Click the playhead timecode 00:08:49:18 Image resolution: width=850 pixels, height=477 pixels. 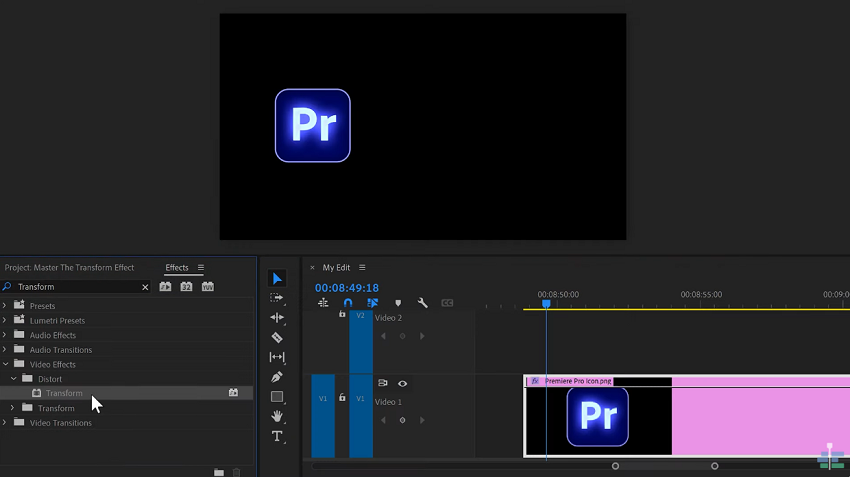coord(347,288)
